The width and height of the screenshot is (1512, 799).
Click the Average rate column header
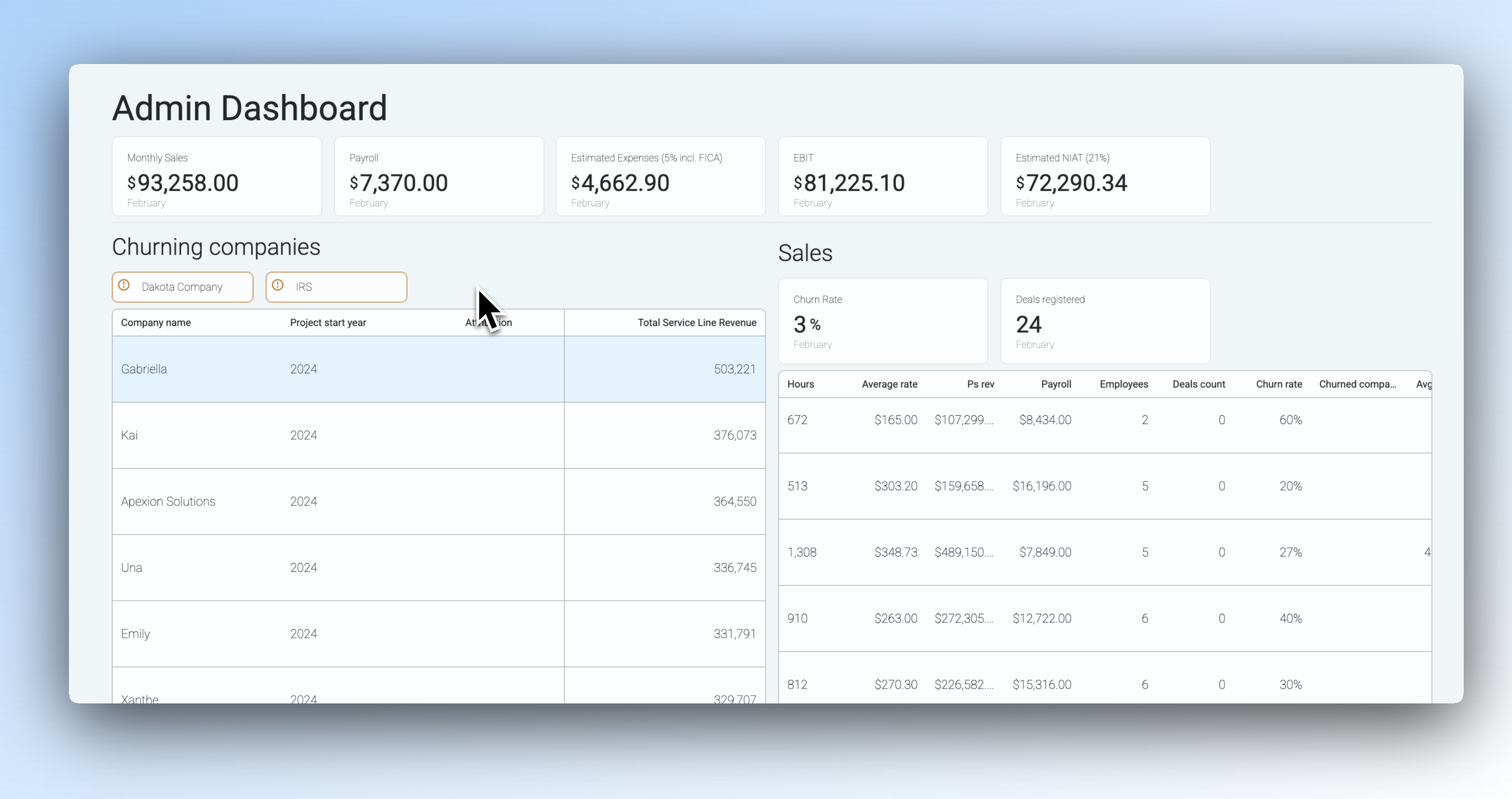(889, 385)
